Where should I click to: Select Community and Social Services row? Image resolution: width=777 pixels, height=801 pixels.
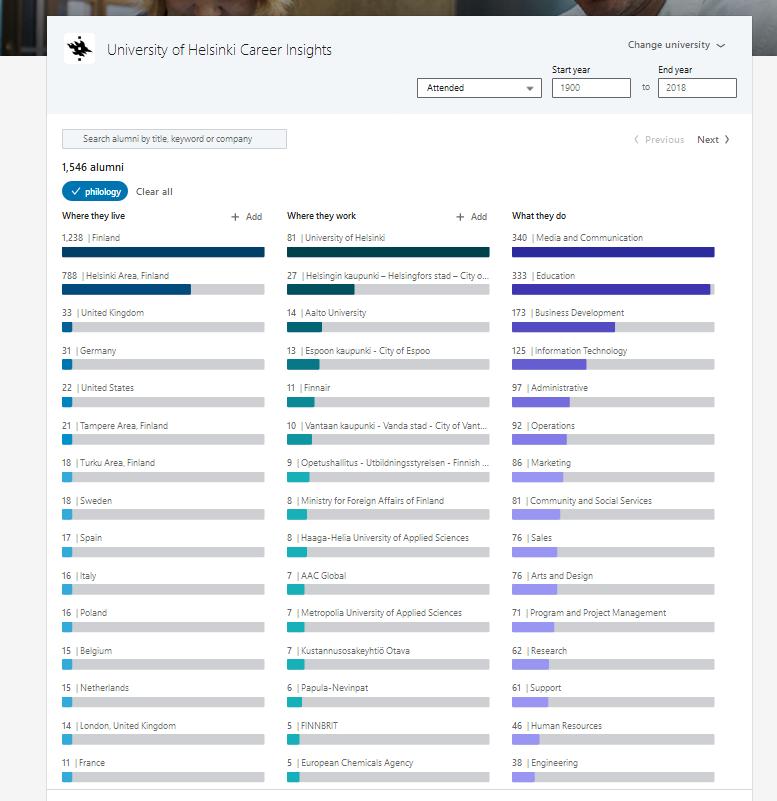pos(613,508)
